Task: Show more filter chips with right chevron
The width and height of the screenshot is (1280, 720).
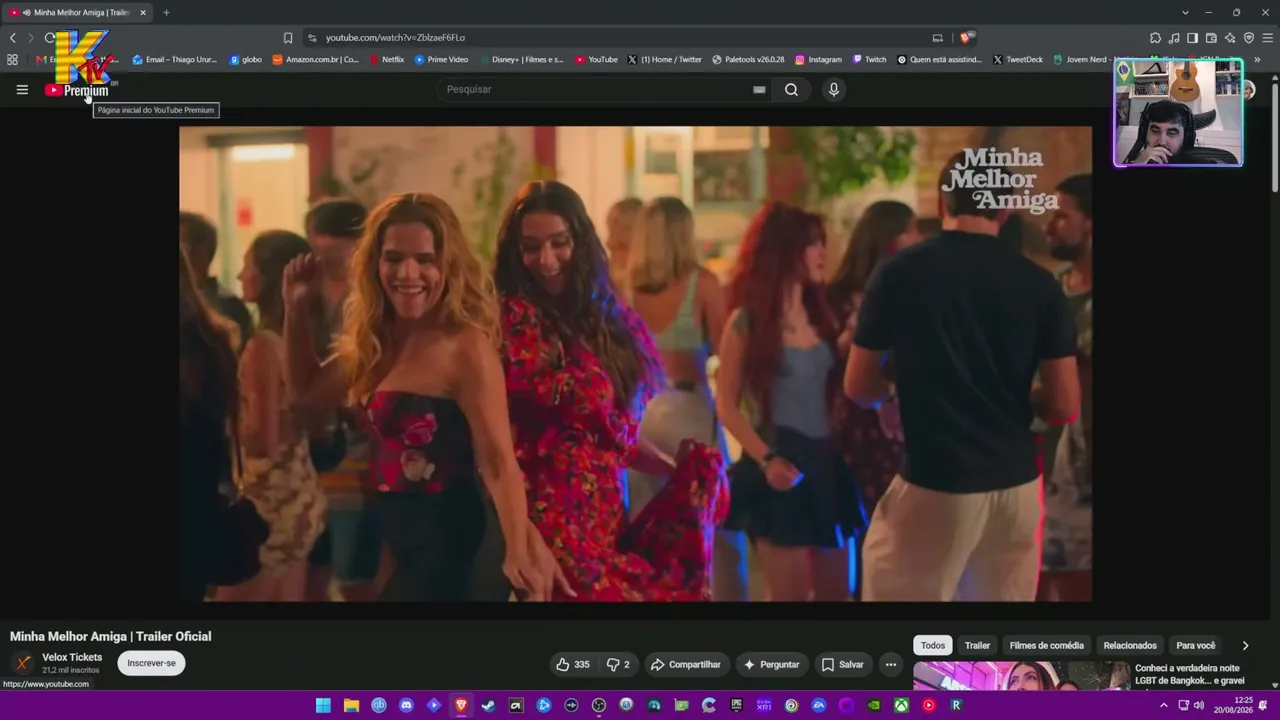Action: [x=1245, y=646]
